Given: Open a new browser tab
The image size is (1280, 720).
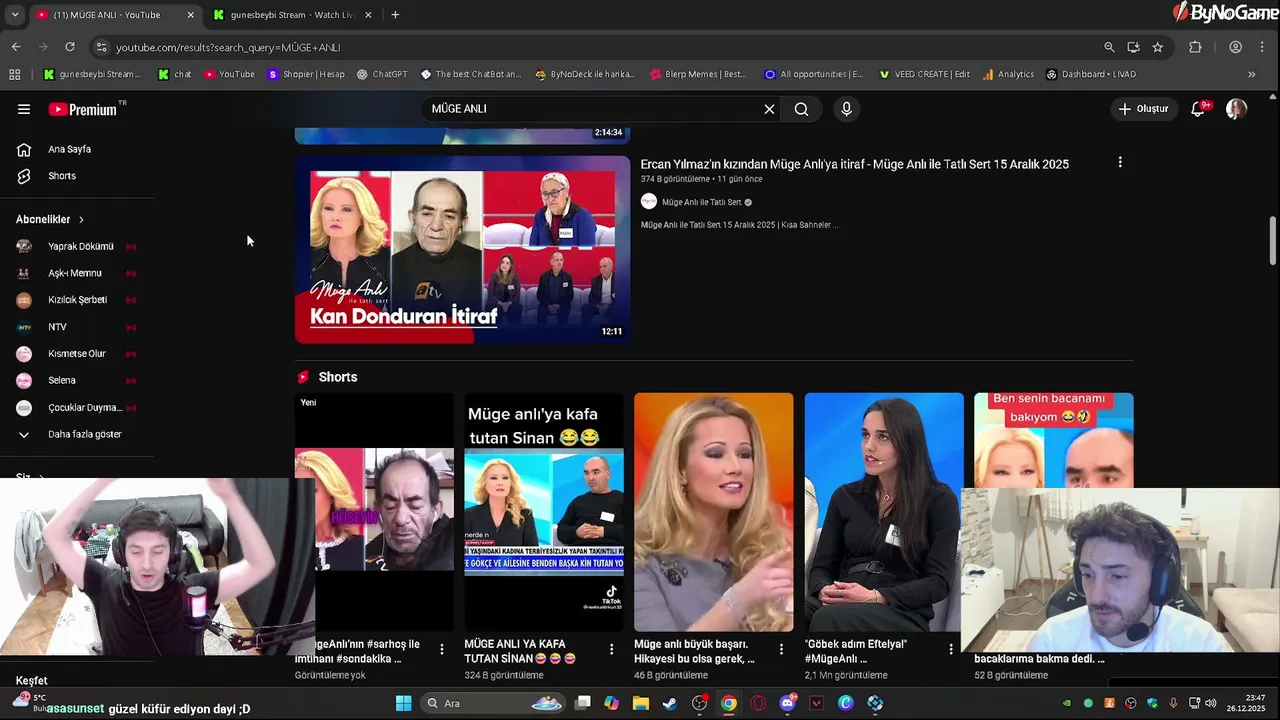Looking at the screenshot, I should click(x=395, y=15).
